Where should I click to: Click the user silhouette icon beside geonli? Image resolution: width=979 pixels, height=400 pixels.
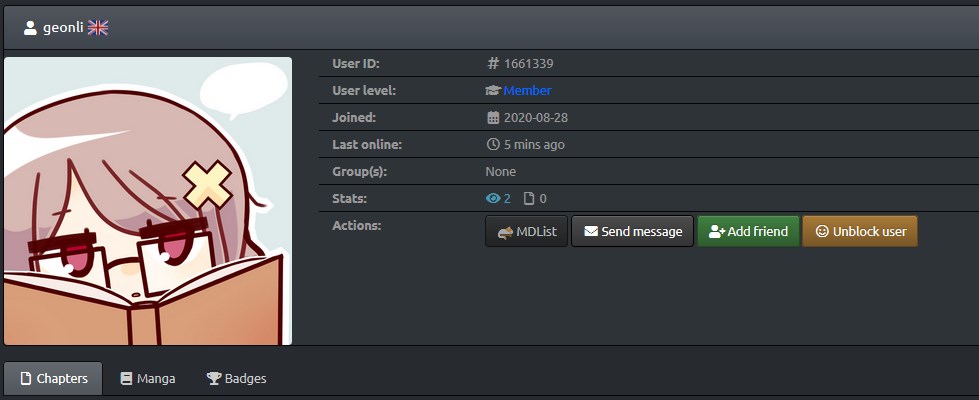click(x=30, y=28)
